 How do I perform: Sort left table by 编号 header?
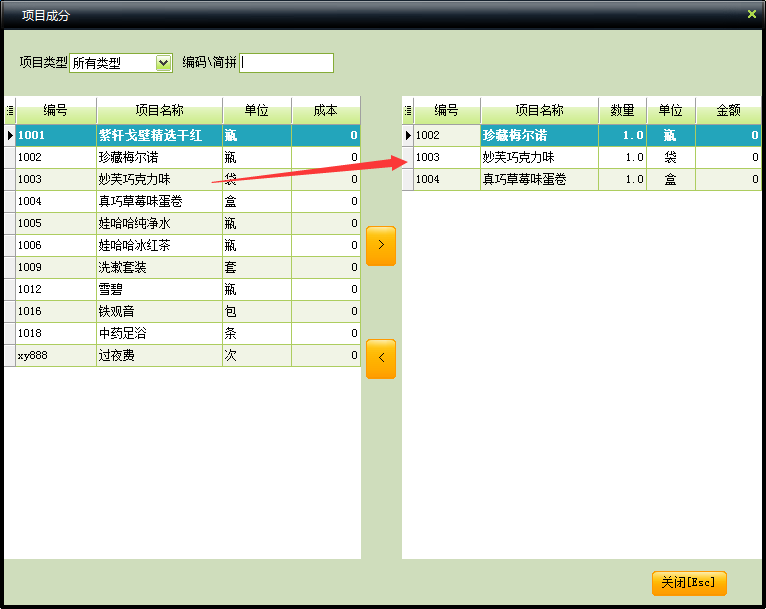coord(56,110)
